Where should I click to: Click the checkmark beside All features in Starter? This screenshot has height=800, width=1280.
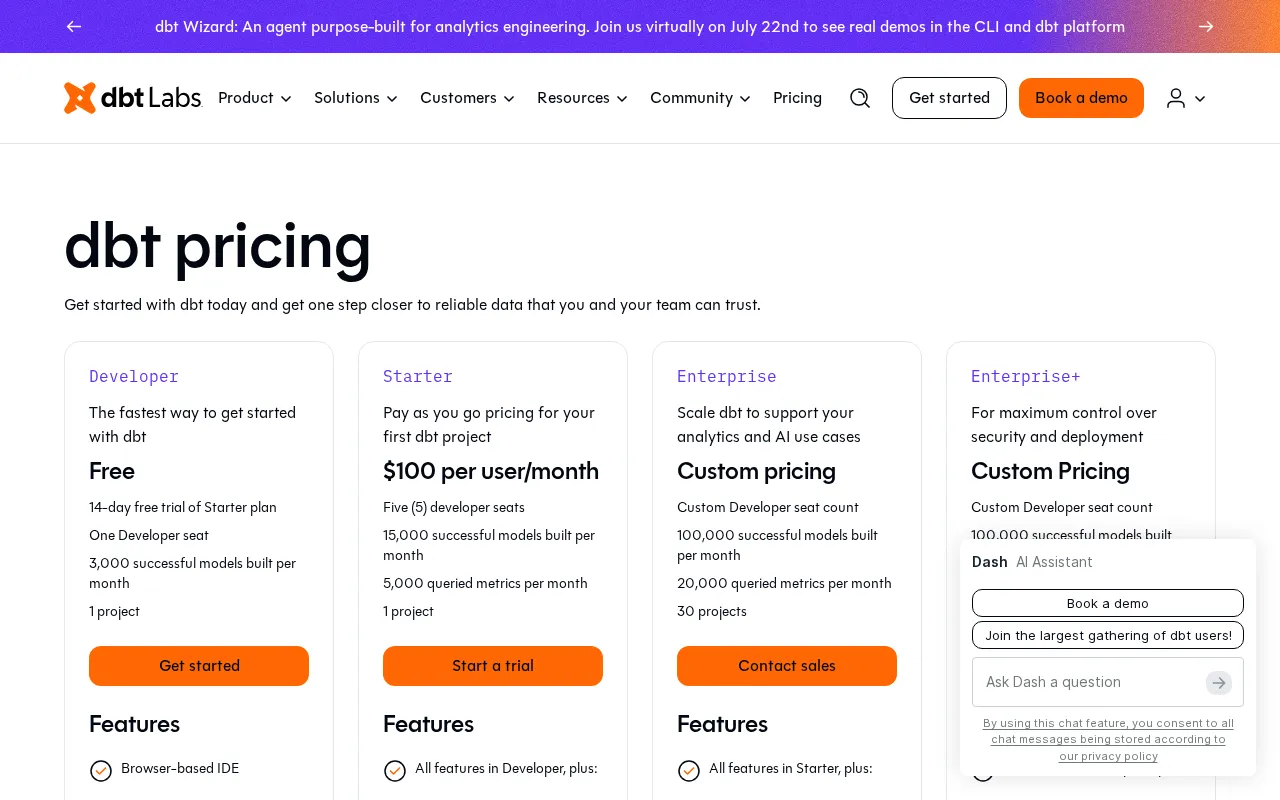(689, 770)
